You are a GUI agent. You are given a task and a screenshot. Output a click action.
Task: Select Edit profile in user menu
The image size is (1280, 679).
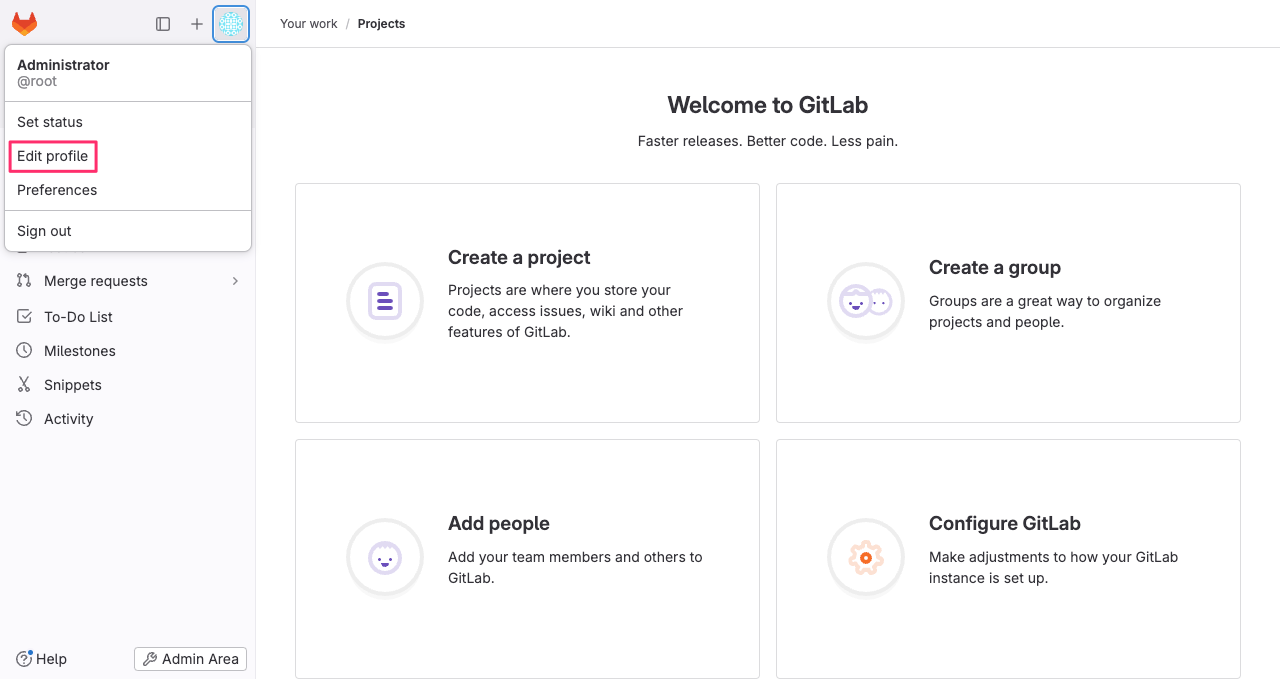click(128, 156)
